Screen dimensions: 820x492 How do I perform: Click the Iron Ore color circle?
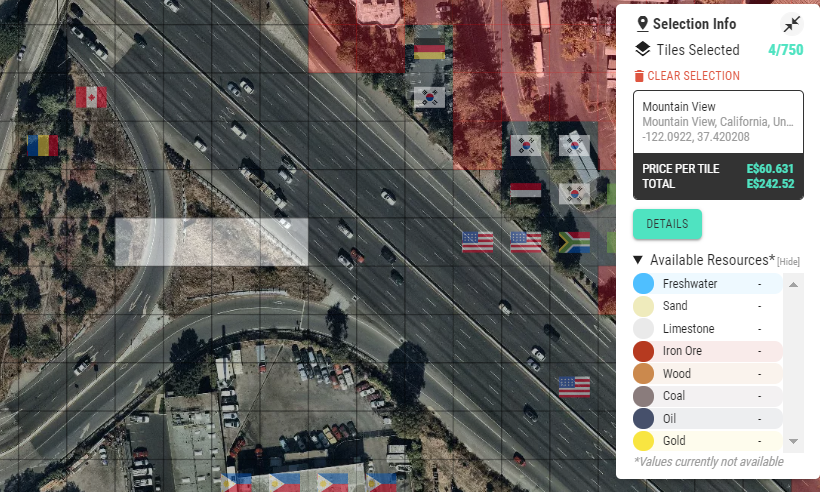pyautogui.click(x=643, y=351)
